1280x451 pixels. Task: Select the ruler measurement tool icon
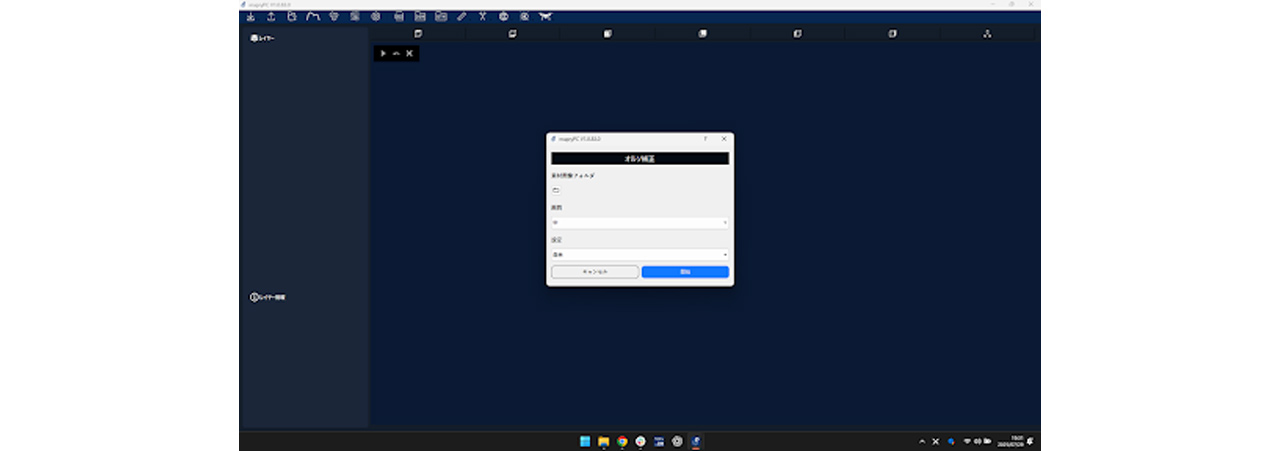click(x=461, y=17)
